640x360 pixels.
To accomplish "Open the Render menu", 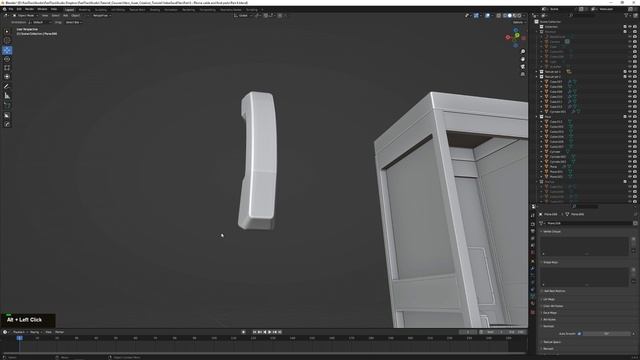I will pos(29,9).
